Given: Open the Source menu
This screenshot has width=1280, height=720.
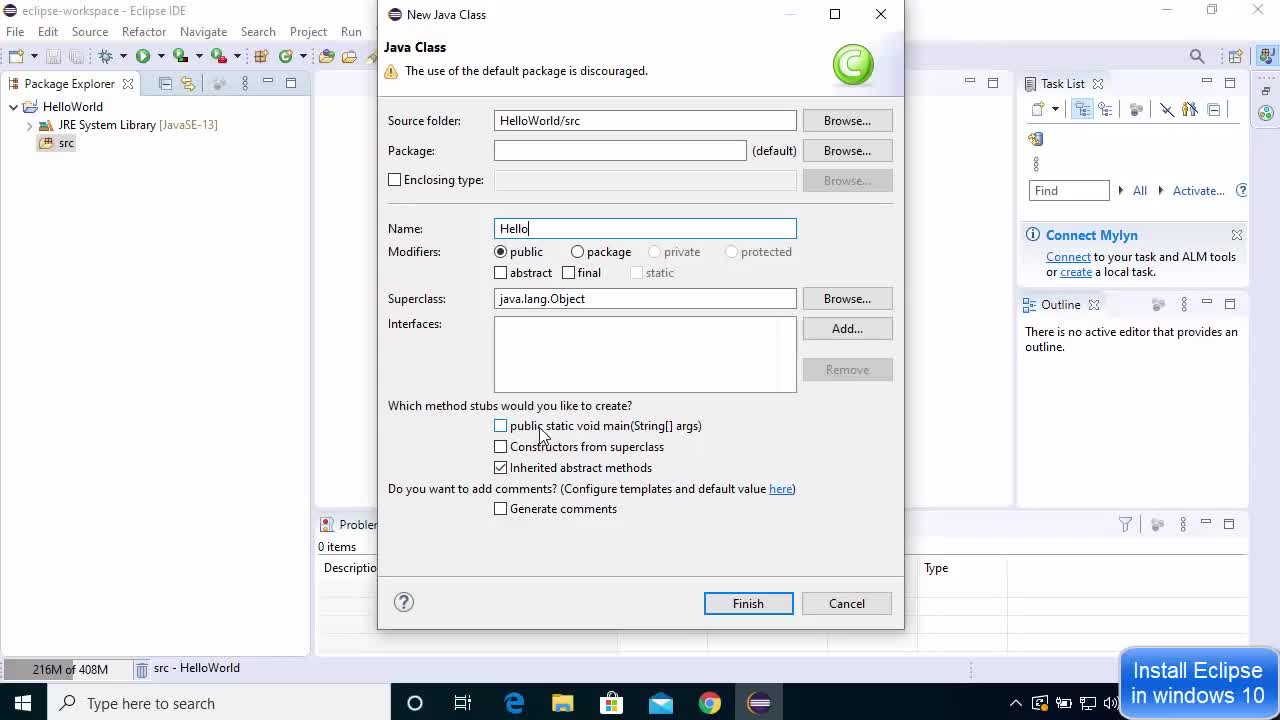Looking at the screenshot, I should point(90,32).
